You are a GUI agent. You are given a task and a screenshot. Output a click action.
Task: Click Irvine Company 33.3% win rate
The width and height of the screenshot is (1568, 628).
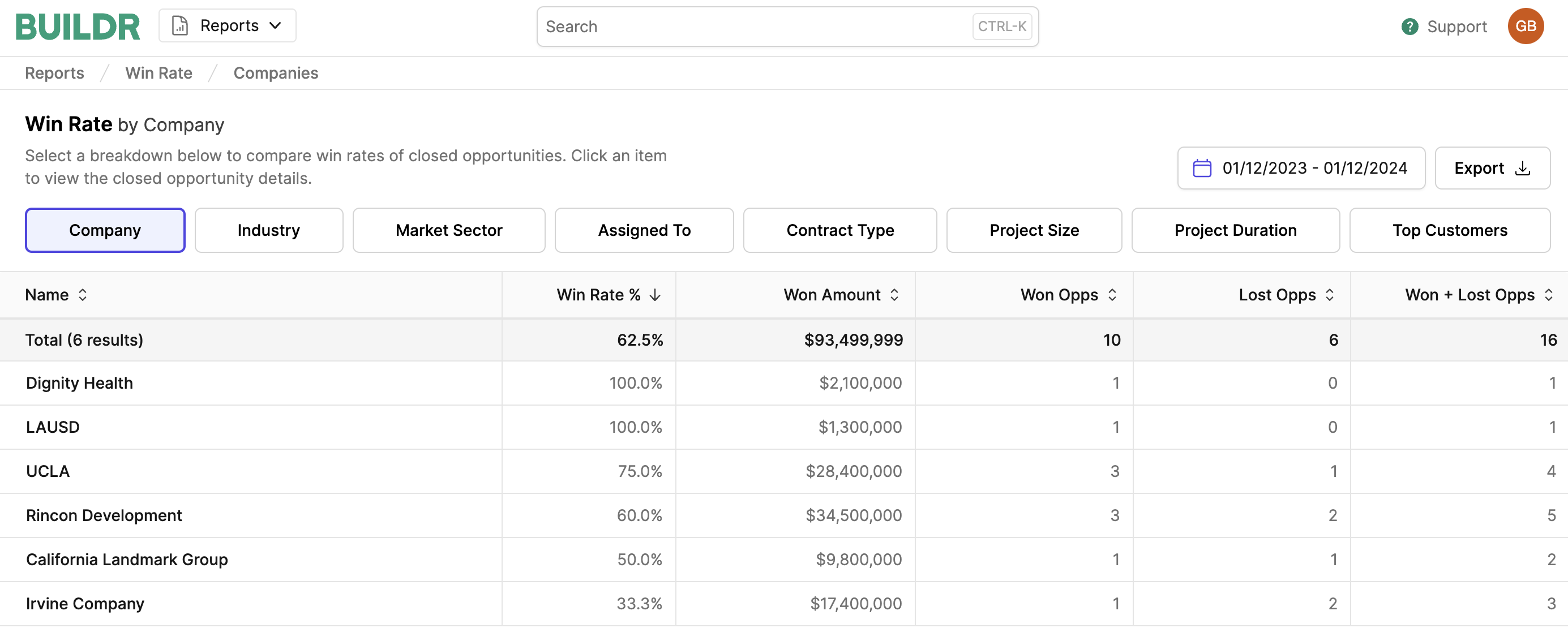pyautogui.click(x=639, y=604)
